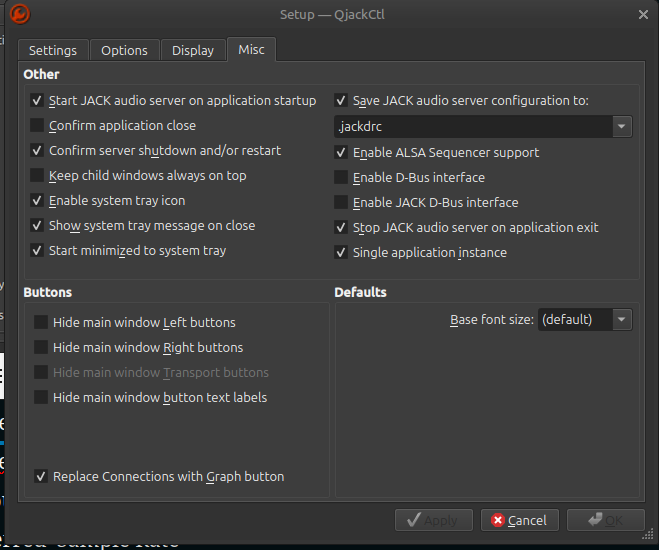Screen dimensions: 659x550
Task: Click the red X icon on Cancel button
Action: coord(498,520)
